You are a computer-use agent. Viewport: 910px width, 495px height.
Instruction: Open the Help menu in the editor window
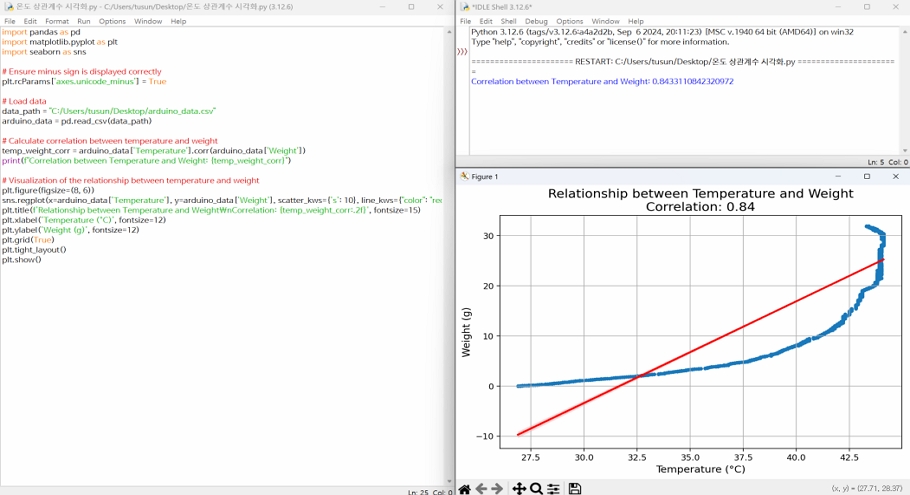coord(178,21)
